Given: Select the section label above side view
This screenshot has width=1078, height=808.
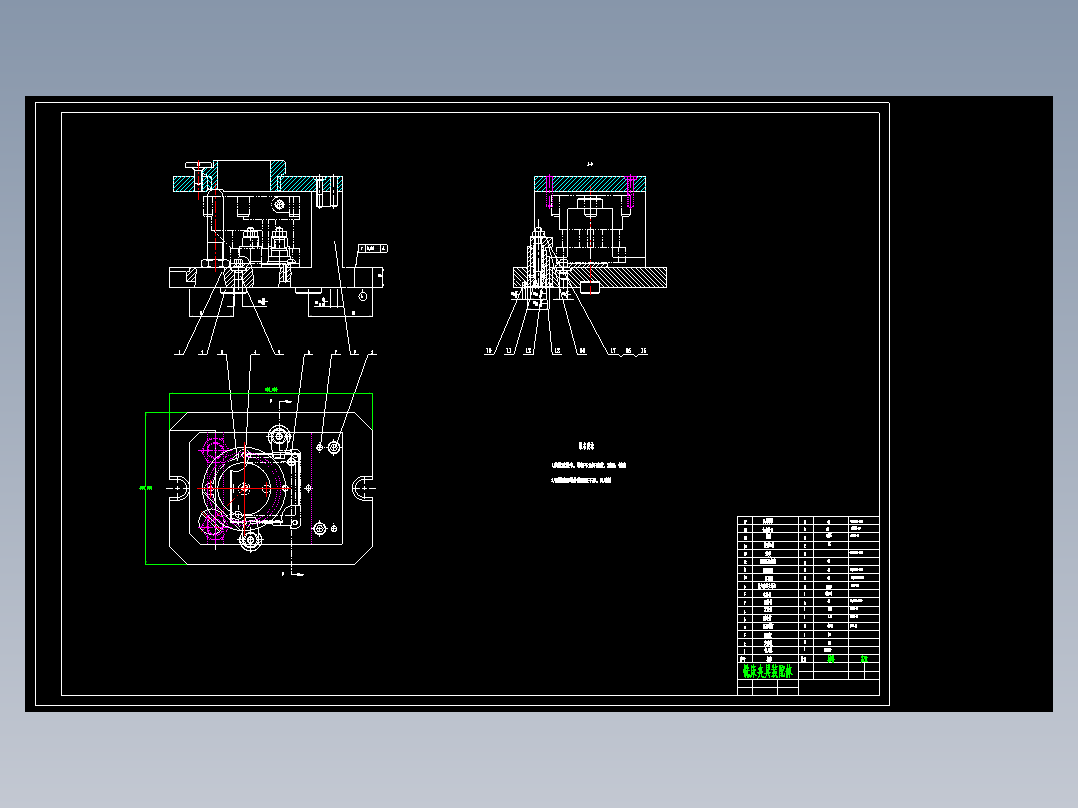Looking at the screenshot, I should (x=590, y=164).
